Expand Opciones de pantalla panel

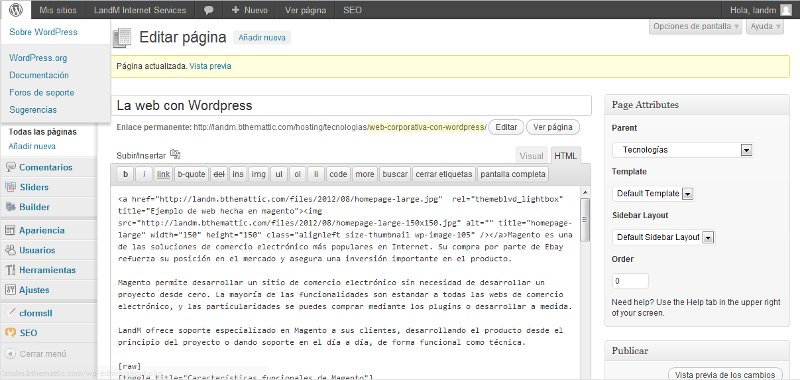tap(695, 26)
